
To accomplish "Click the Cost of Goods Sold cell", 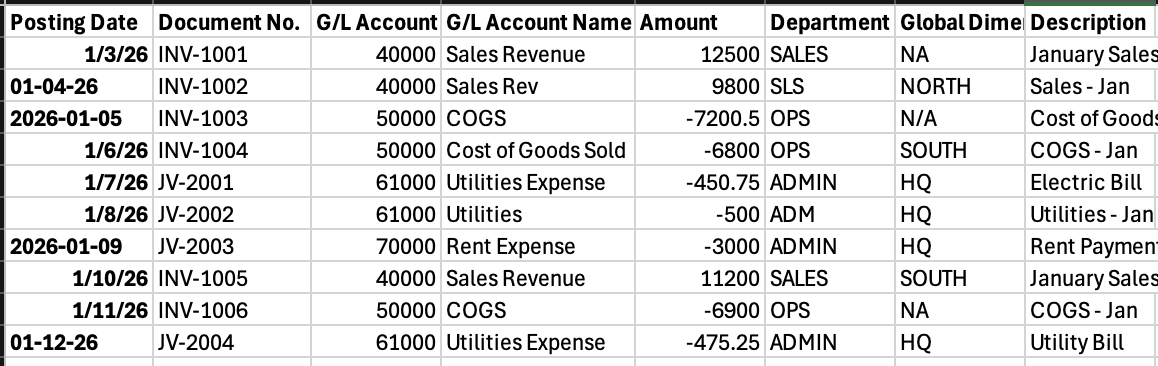I will (x=538, y=151).
